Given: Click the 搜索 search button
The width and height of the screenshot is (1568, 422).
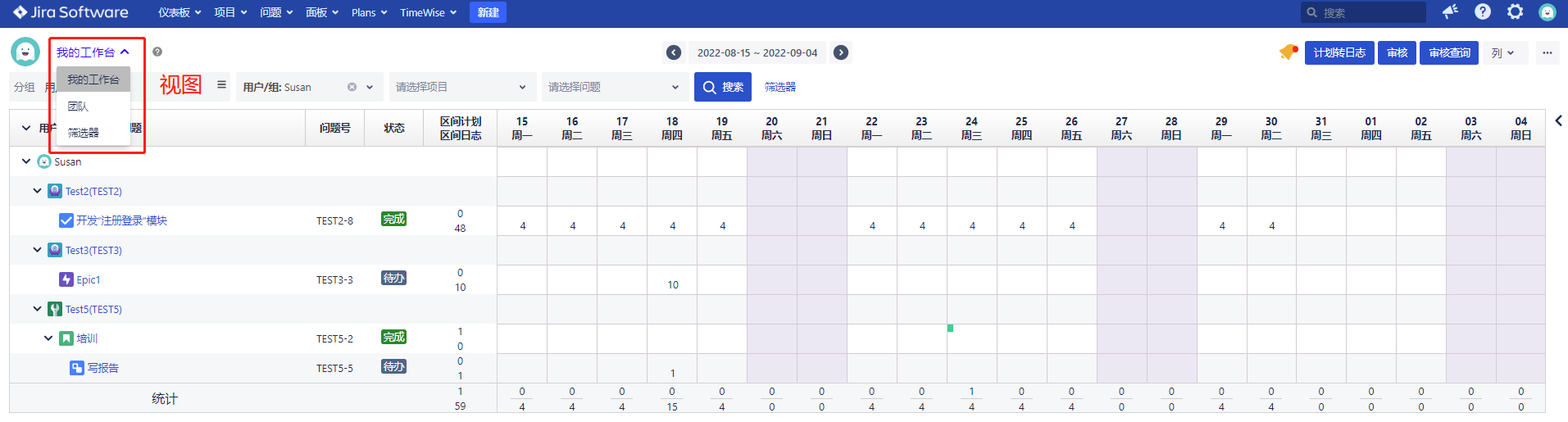Looking at the screenshot, I should click(x=723, y=87).
